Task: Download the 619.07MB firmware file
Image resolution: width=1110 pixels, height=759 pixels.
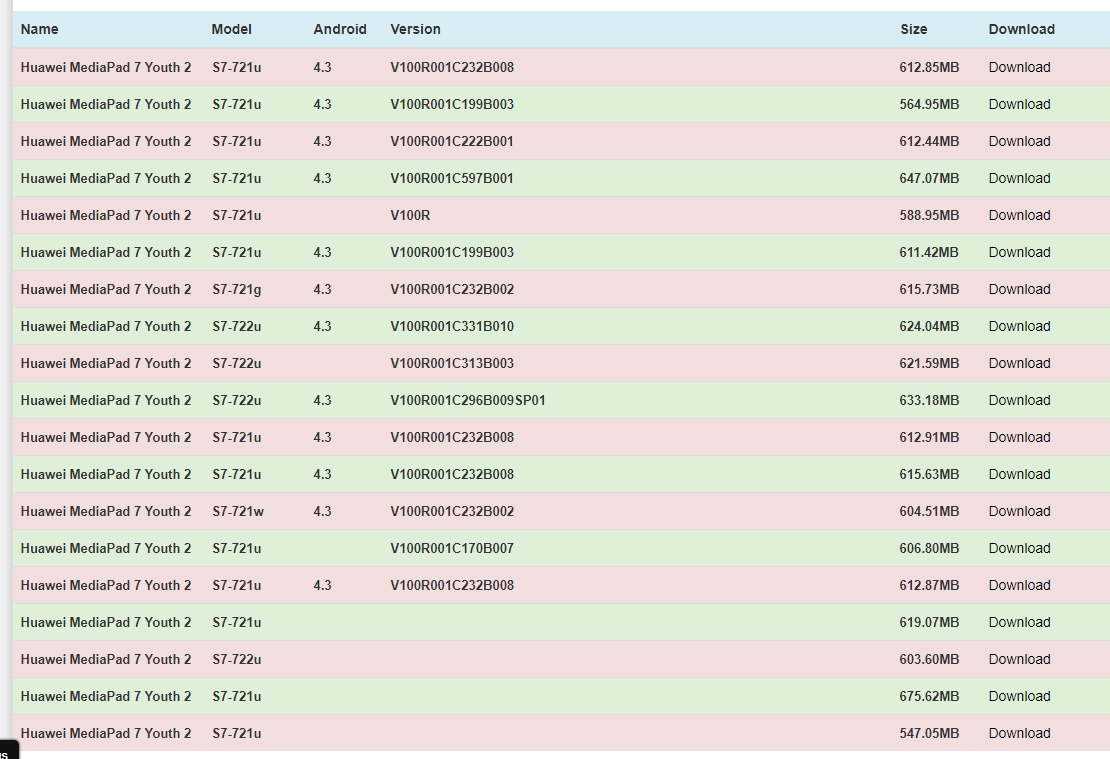Action: point(1019,622)
